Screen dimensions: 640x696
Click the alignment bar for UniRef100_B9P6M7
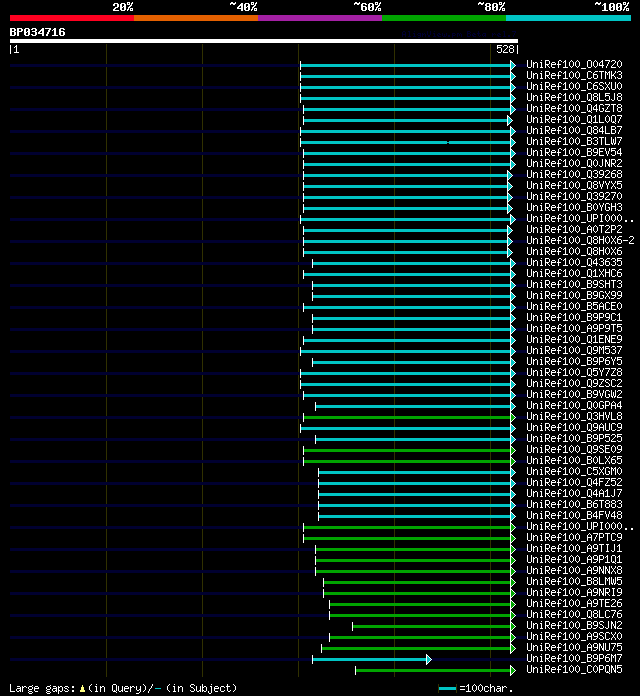(x=372, y=660)
